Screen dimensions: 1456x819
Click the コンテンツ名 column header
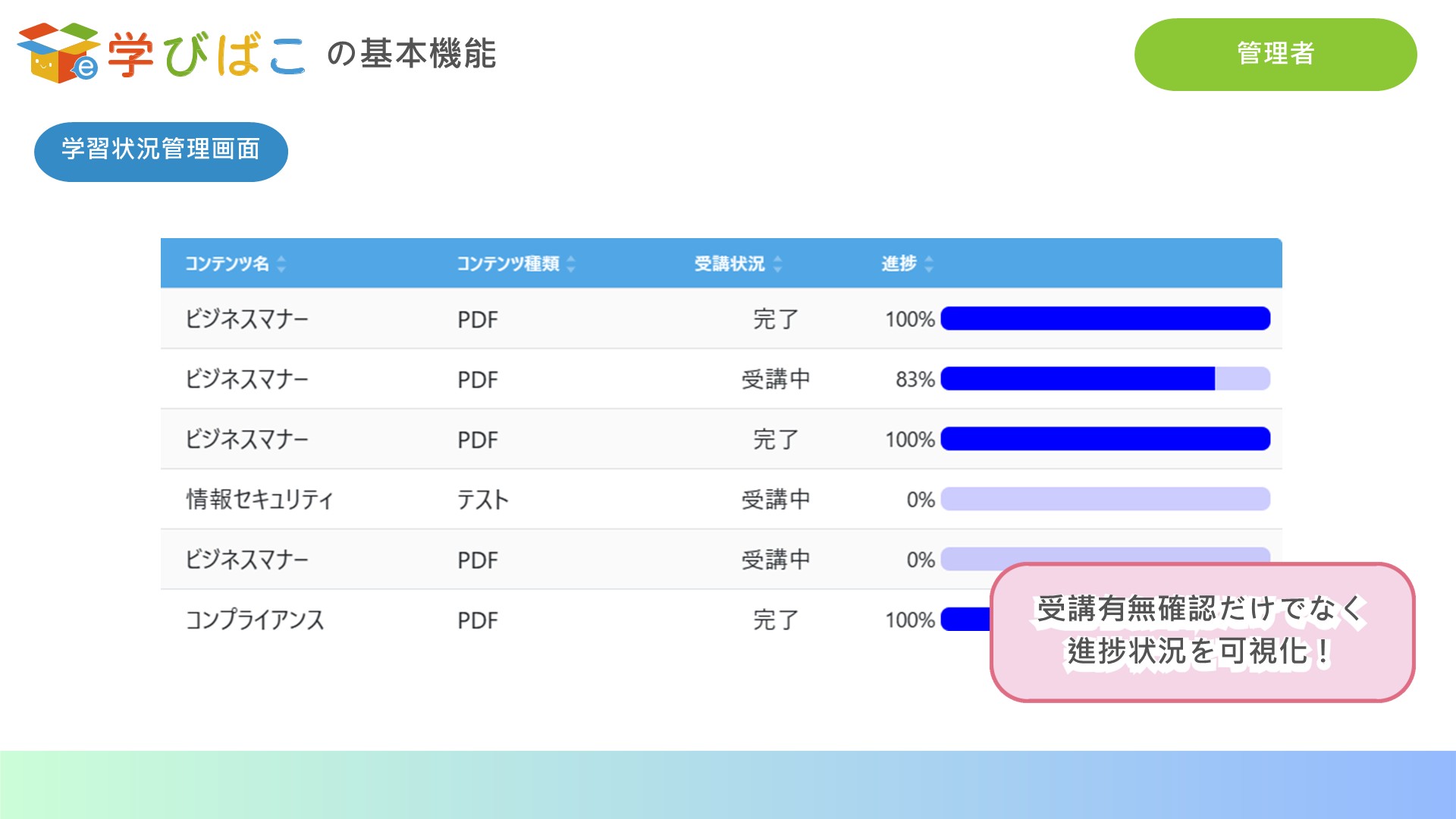tap(227, 265)
